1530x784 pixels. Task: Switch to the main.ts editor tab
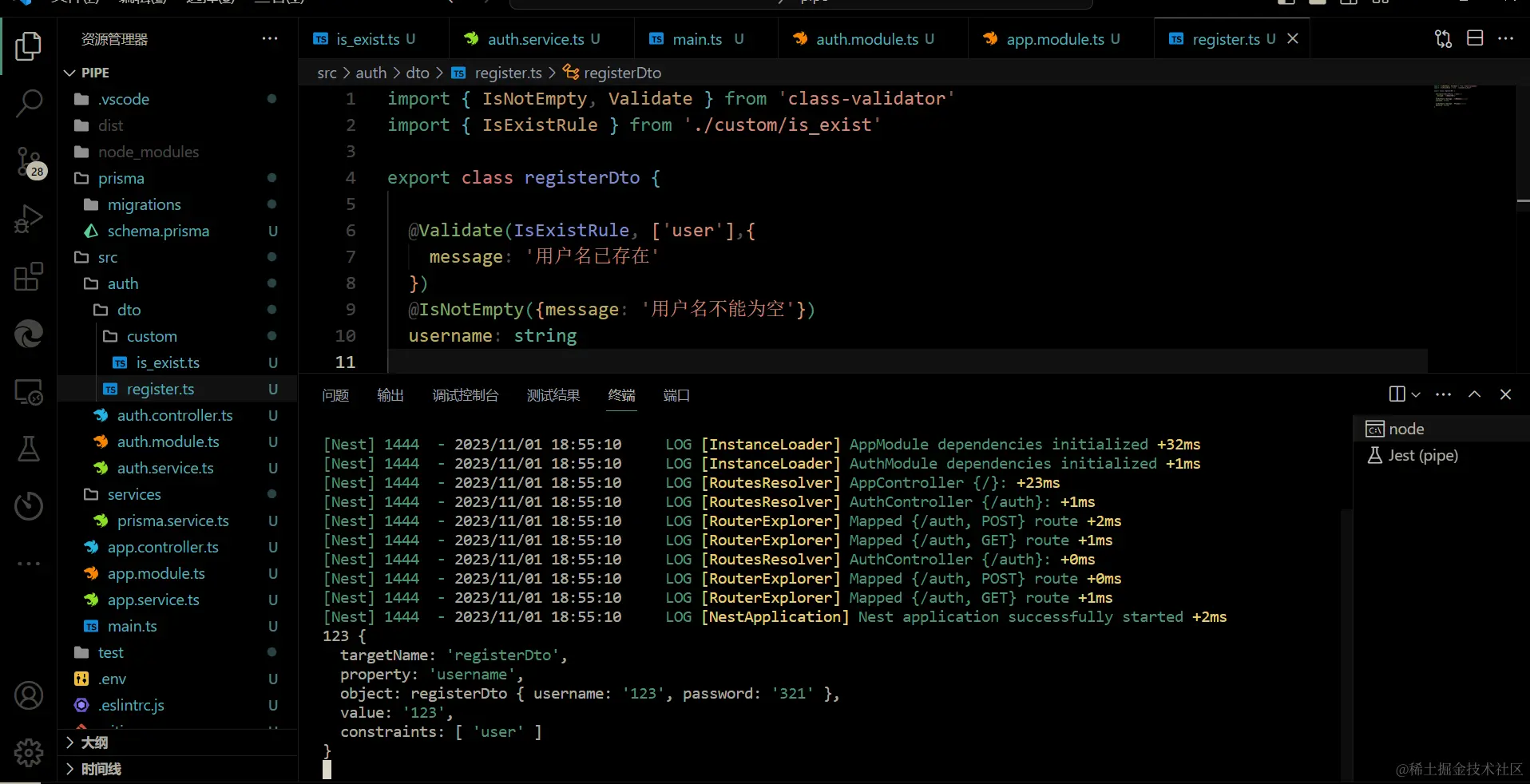coord(706,38)
